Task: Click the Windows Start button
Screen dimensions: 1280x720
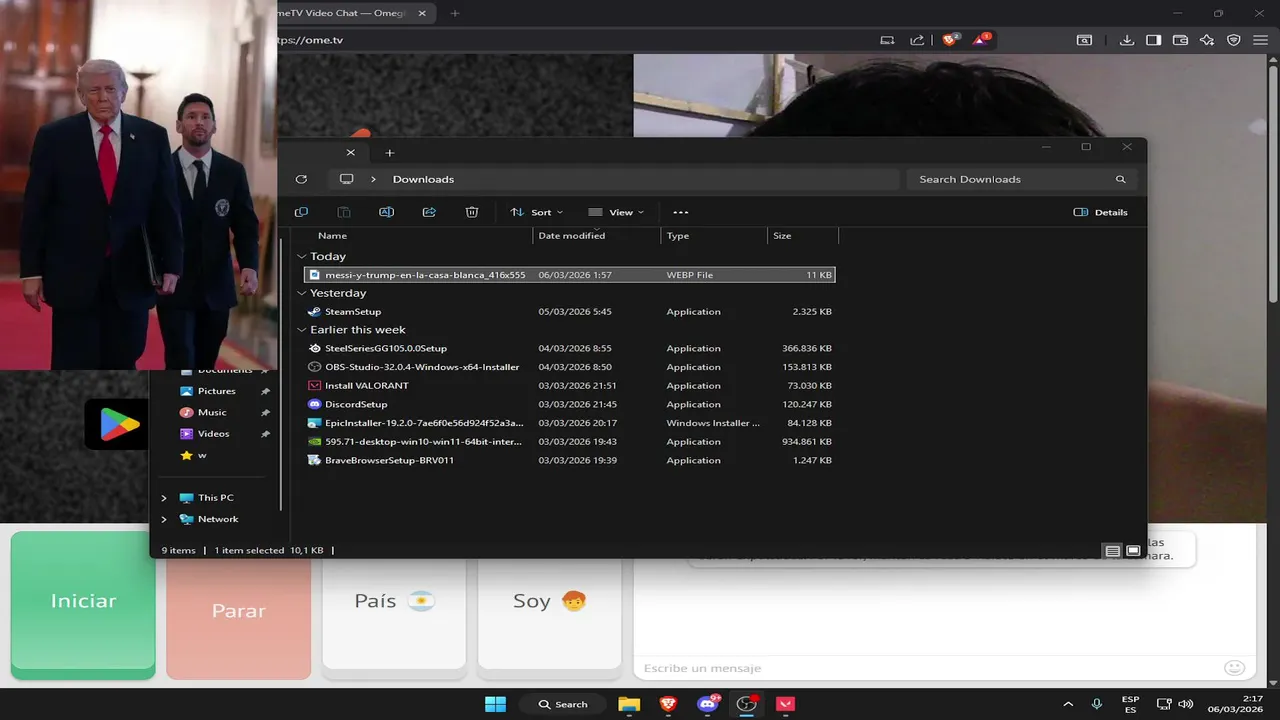Action: (495, 704)
